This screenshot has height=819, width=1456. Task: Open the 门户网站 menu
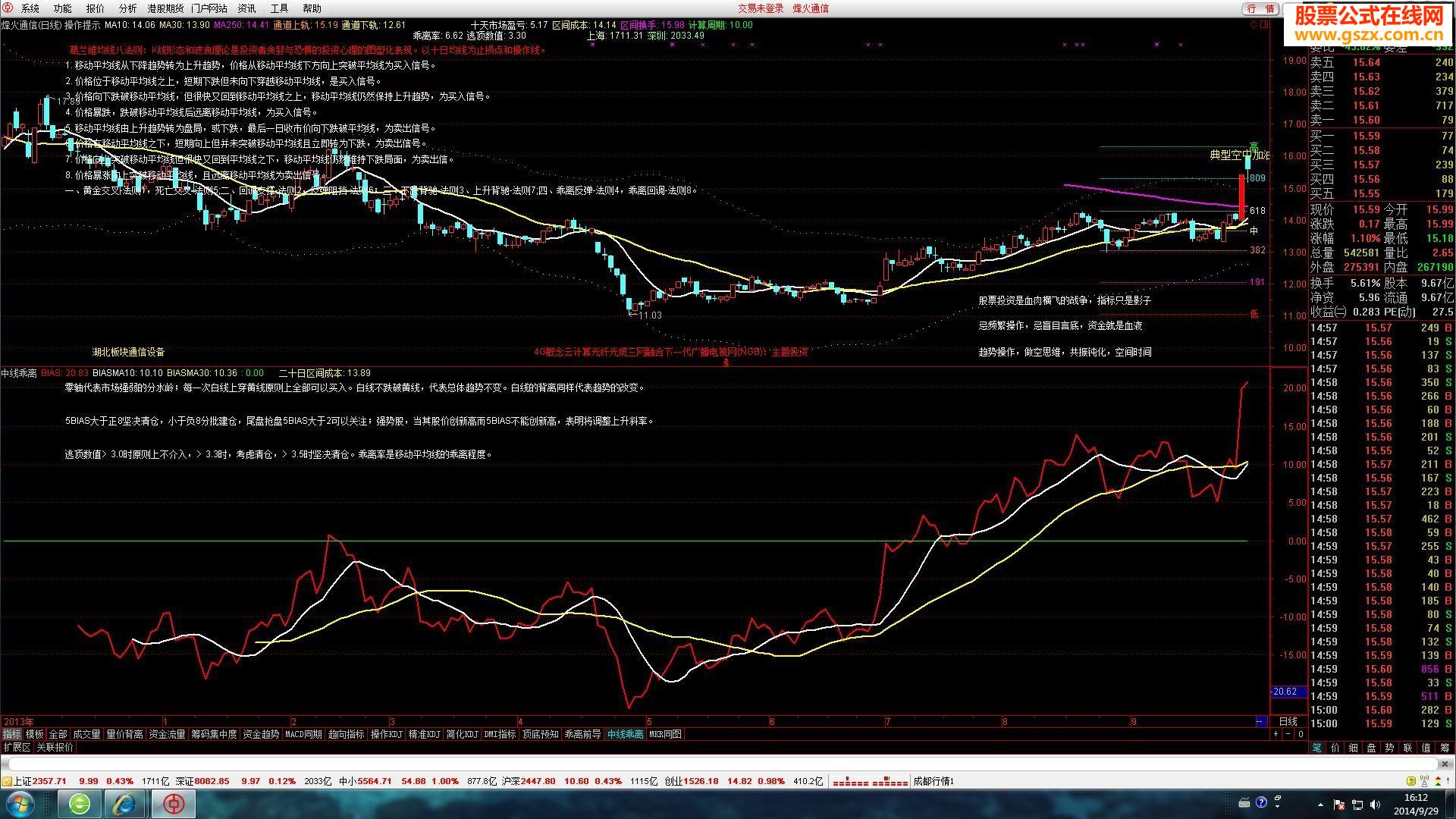point(209,8)
